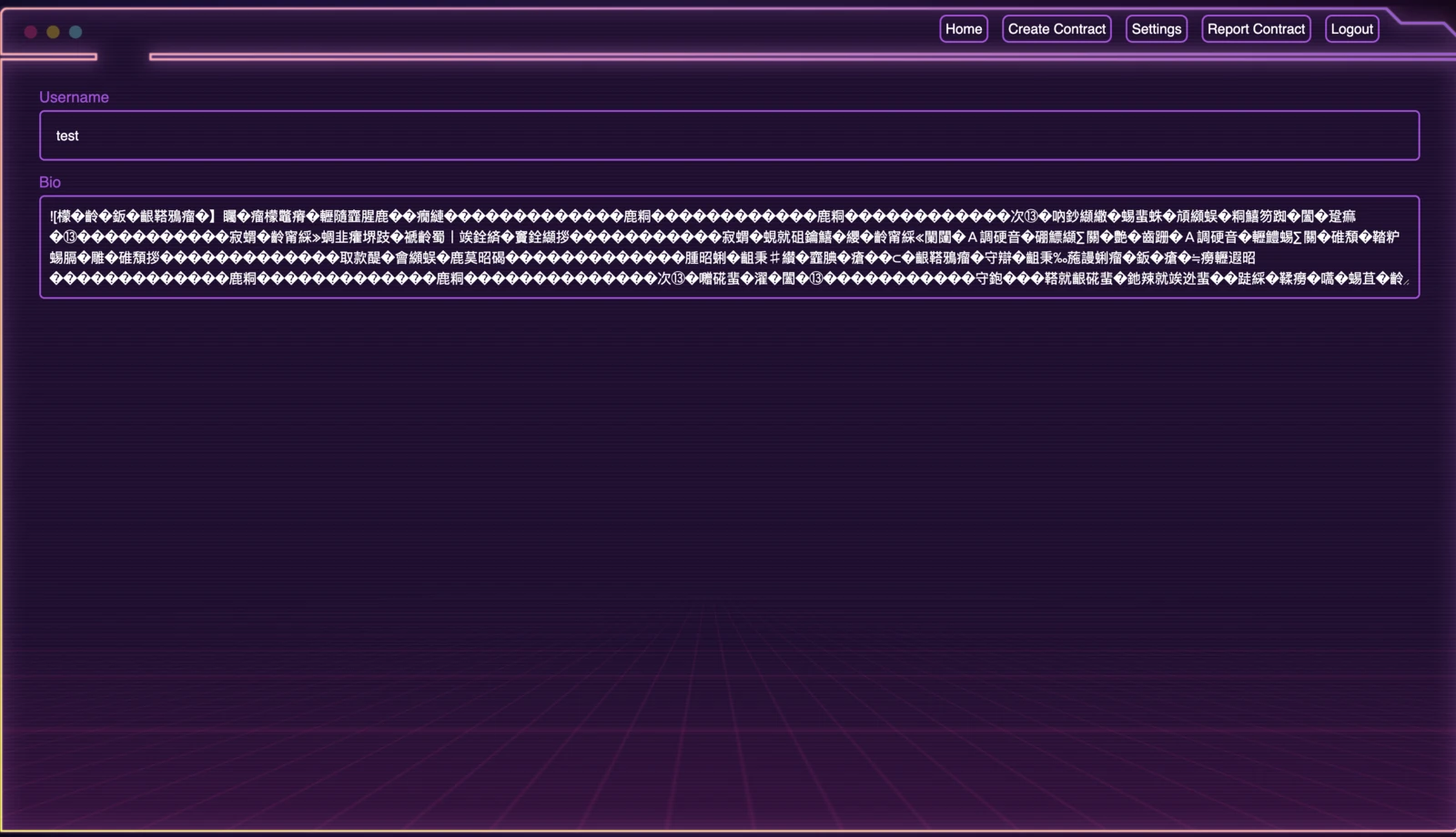Image resolution: width=1456 pixels, height=837 pixels.
Task: Log out using the Logout button
Action: [1351, 29]
